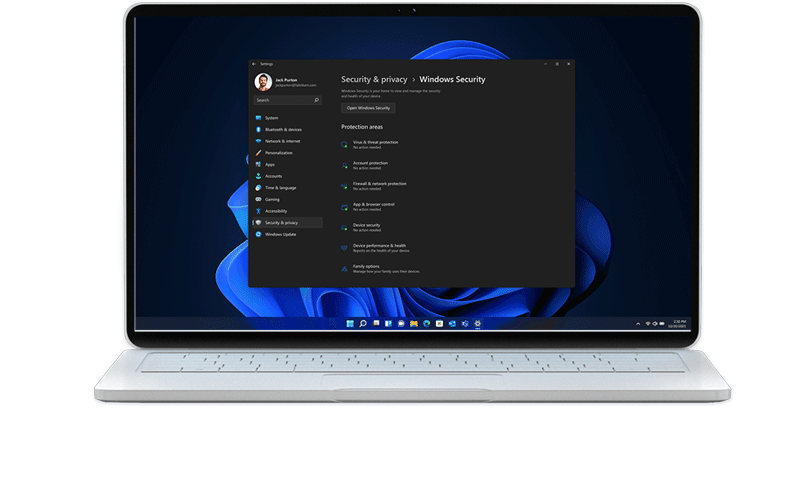Screen dimensions: 800x500
Task: Open Task View from the taskbar
Action: click(376, 323)
